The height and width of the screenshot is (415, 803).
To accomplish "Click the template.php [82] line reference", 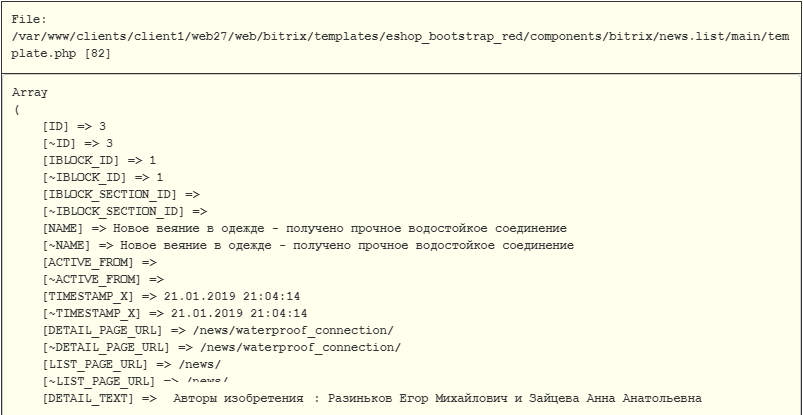I will click(61, 54).
